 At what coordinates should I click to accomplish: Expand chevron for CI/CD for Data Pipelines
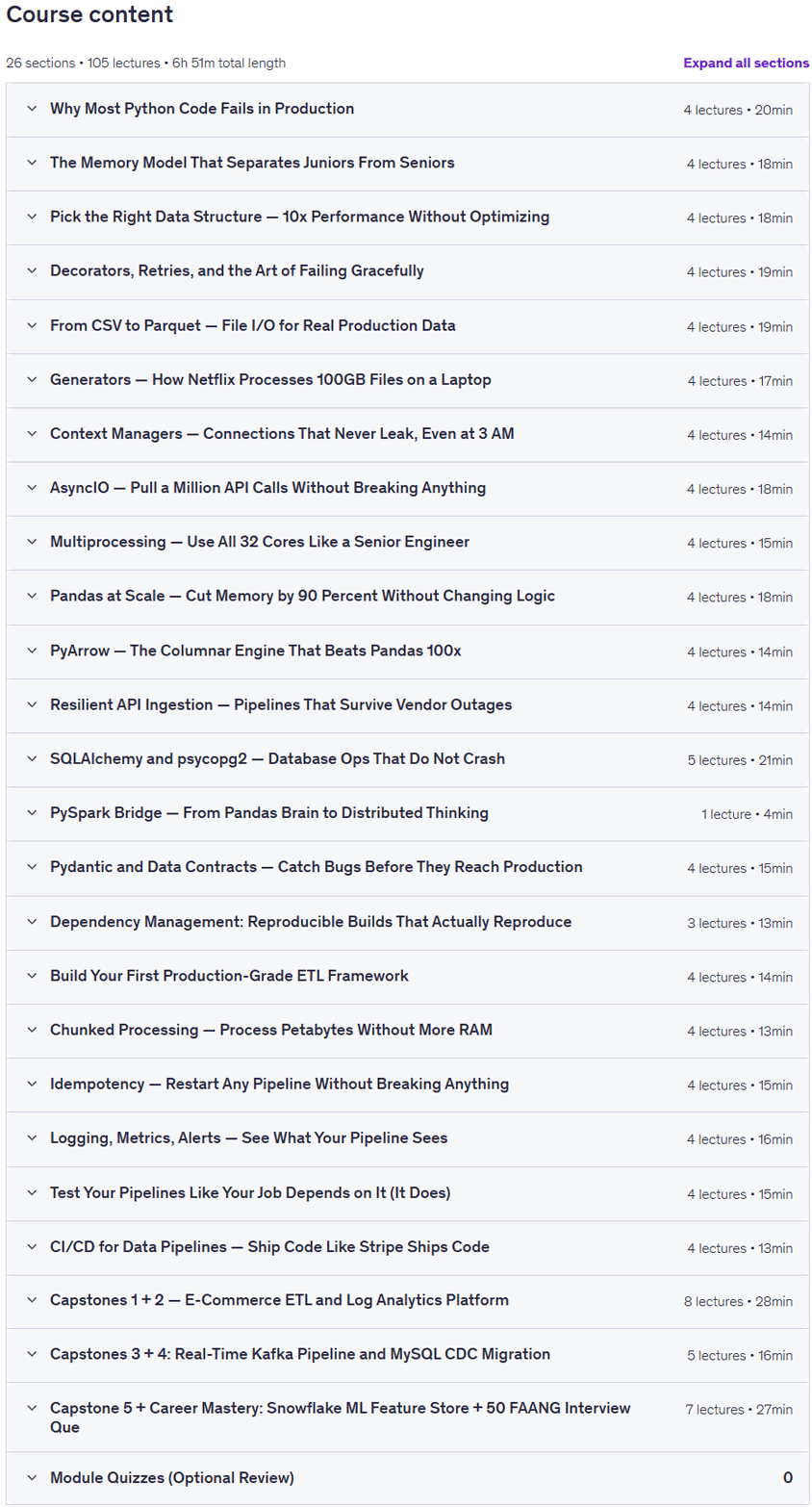coord(32,1247)
